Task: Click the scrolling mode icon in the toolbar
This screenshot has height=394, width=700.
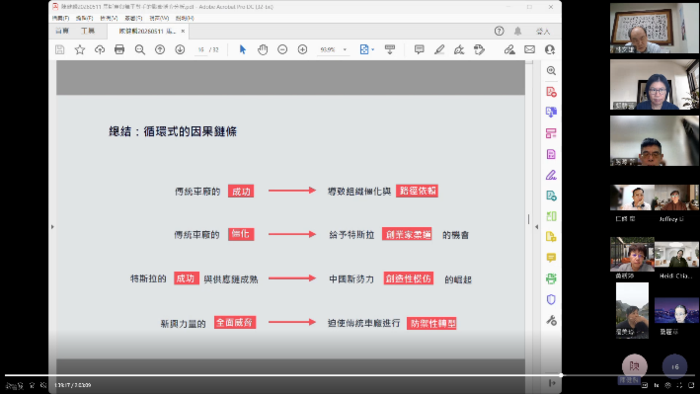Action: pos(390,50)
